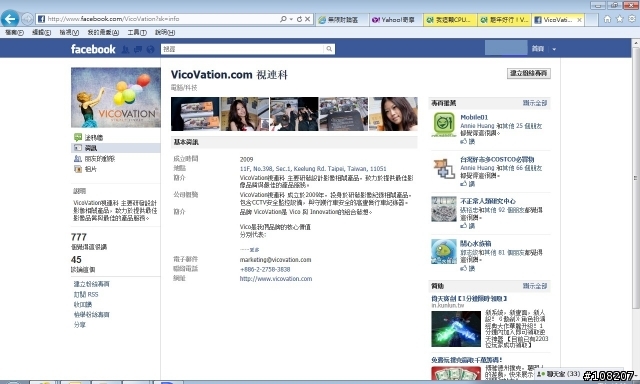Click the facebook logo

93,49
